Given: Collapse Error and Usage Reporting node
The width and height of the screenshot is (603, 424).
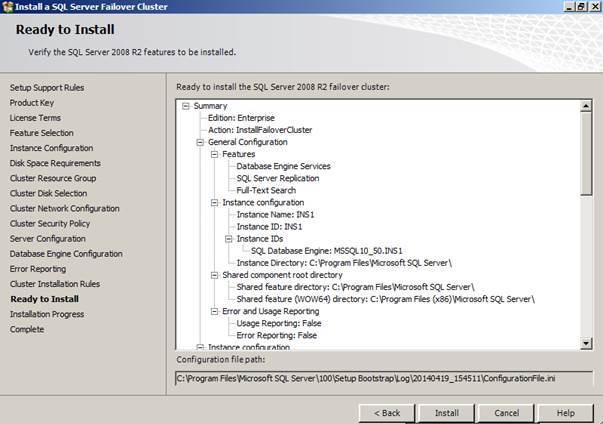Looking at the screenshot, I should pyautogui.click(x=214, y=311).
